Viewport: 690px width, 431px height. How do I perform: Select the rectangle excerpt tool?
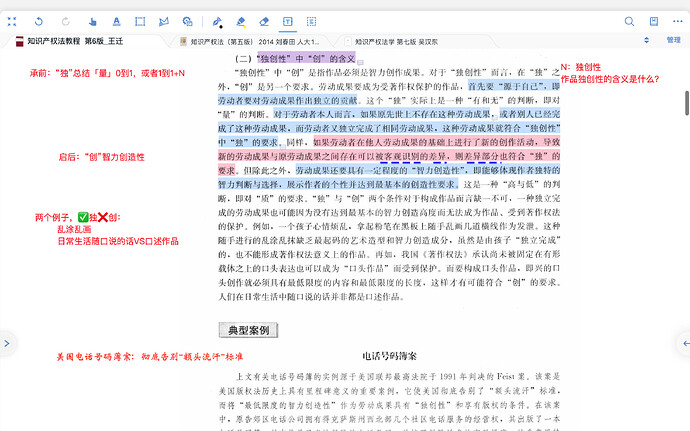140,22
